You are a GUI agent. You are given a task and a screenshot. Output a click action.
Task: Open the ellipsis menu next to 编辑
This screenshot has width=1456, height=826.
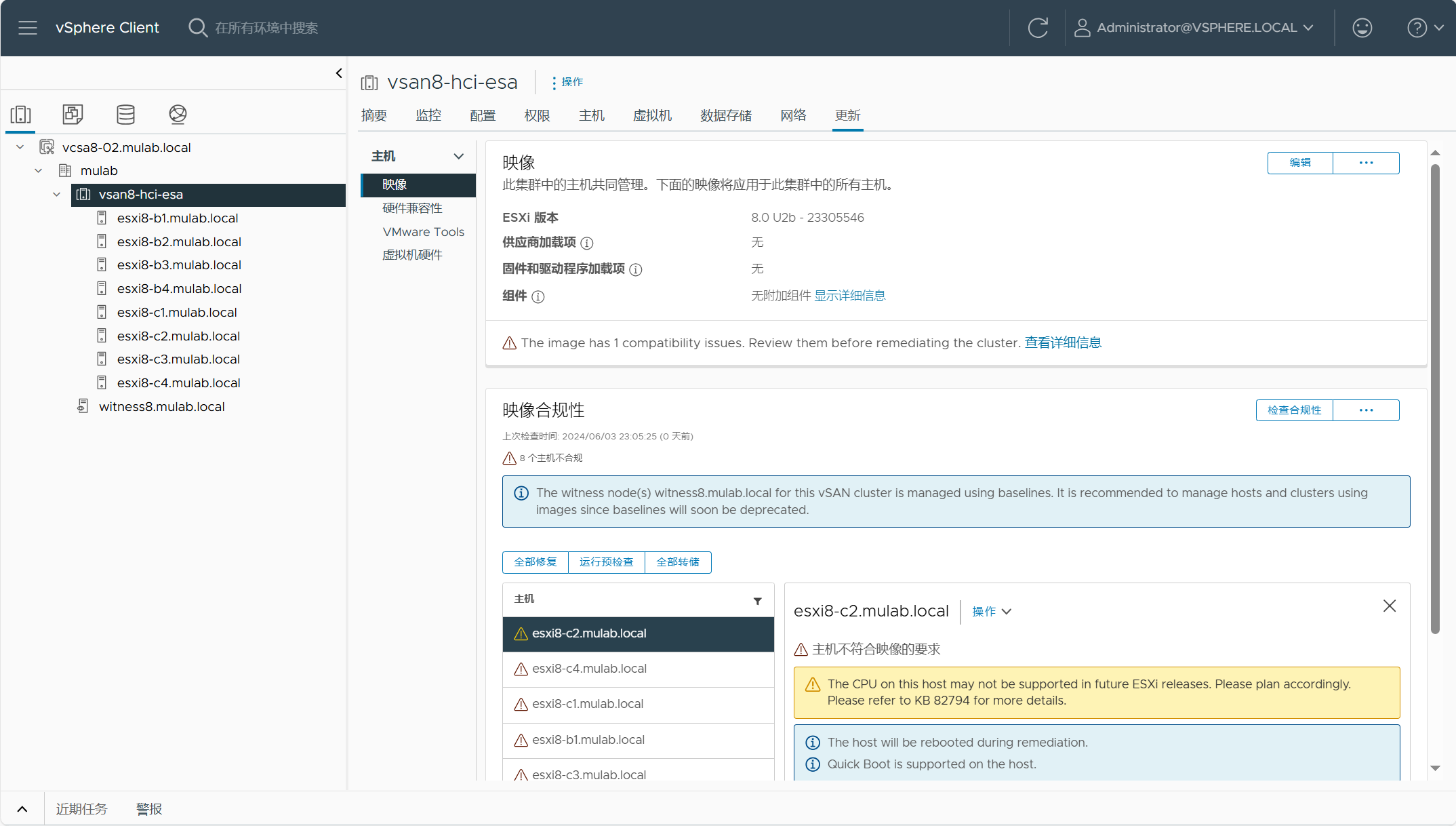[x=1366, y=163]
